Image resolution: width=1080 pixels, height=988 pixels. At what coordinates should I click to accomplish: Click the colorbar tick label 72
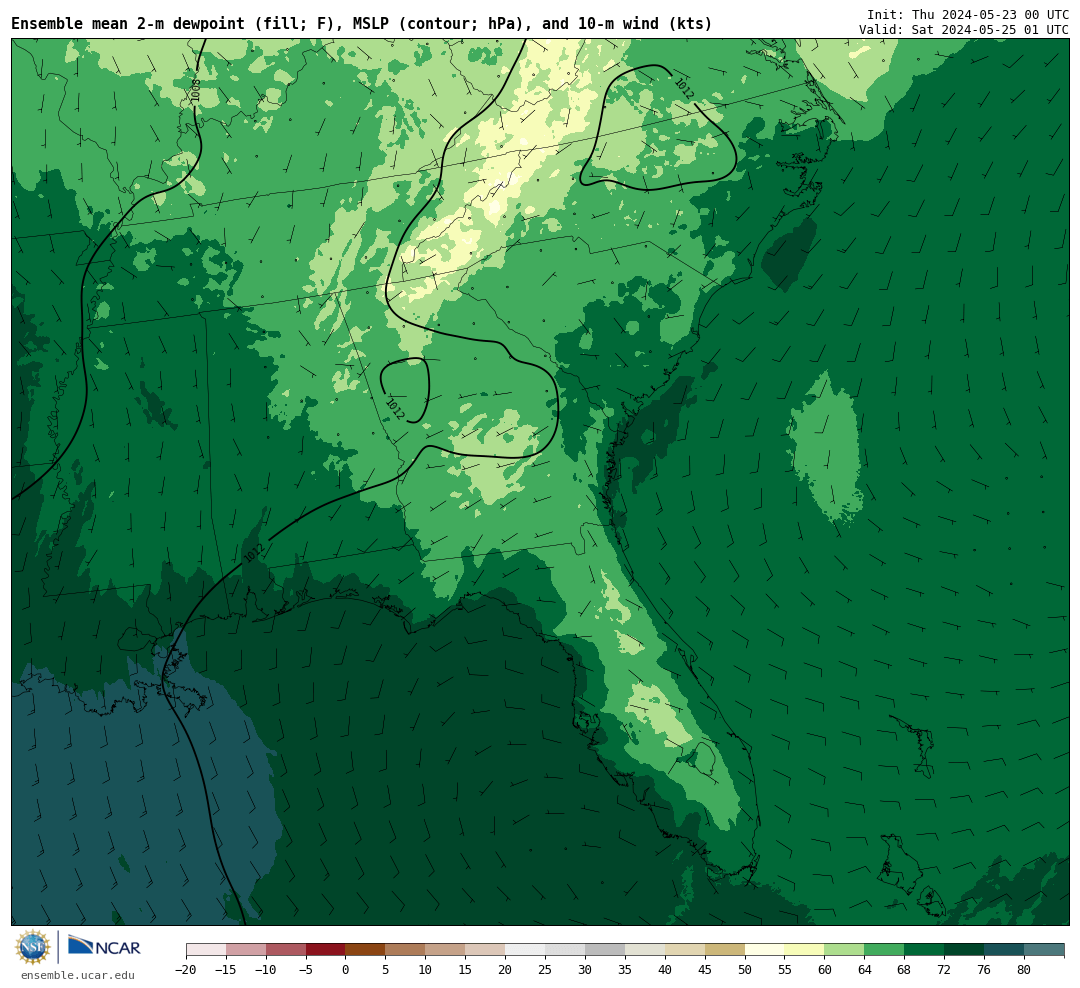[945, 969]
